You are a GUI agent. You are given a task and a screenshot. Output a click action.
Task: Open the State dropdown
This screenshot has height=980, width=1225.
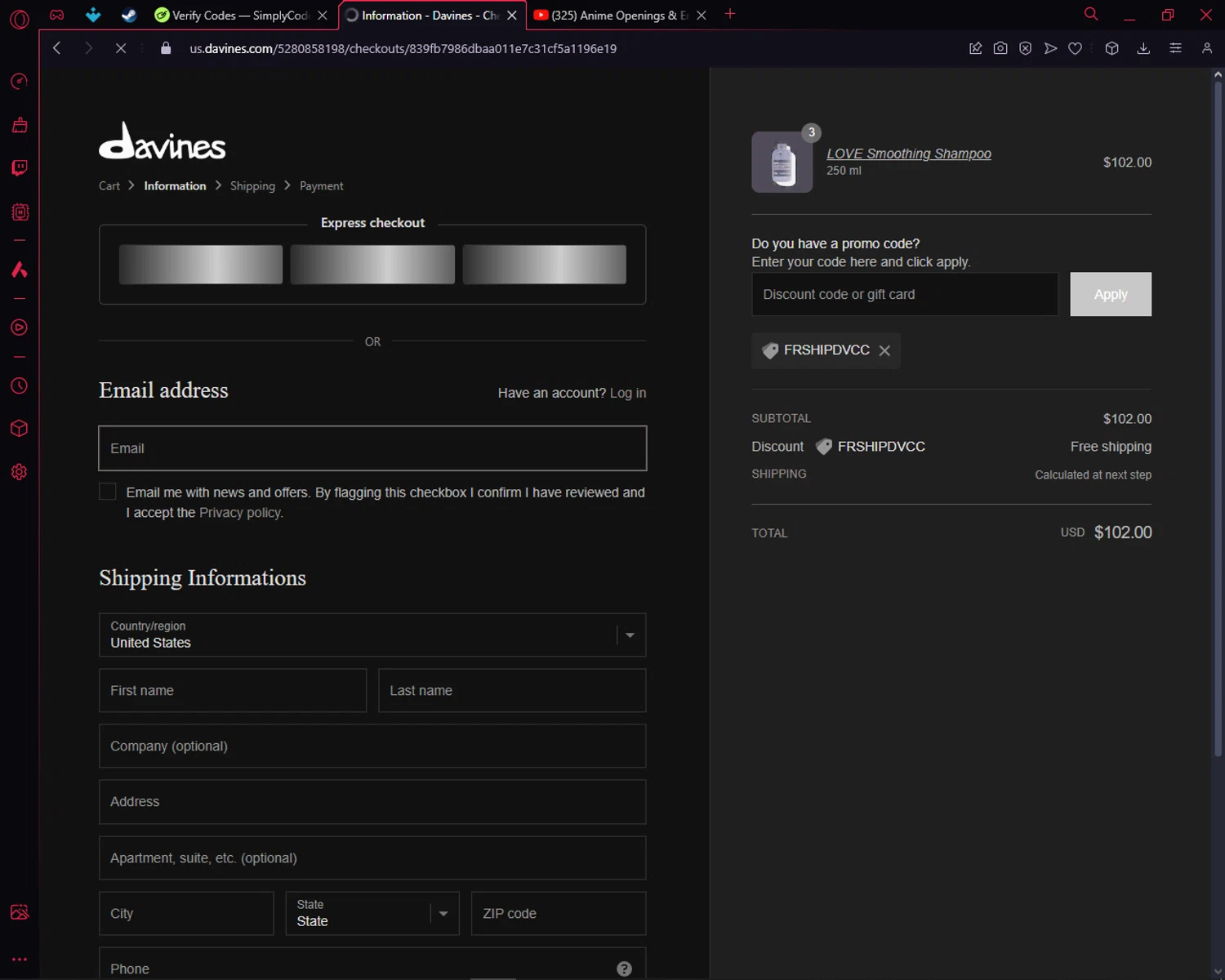(x=372, y=913)
